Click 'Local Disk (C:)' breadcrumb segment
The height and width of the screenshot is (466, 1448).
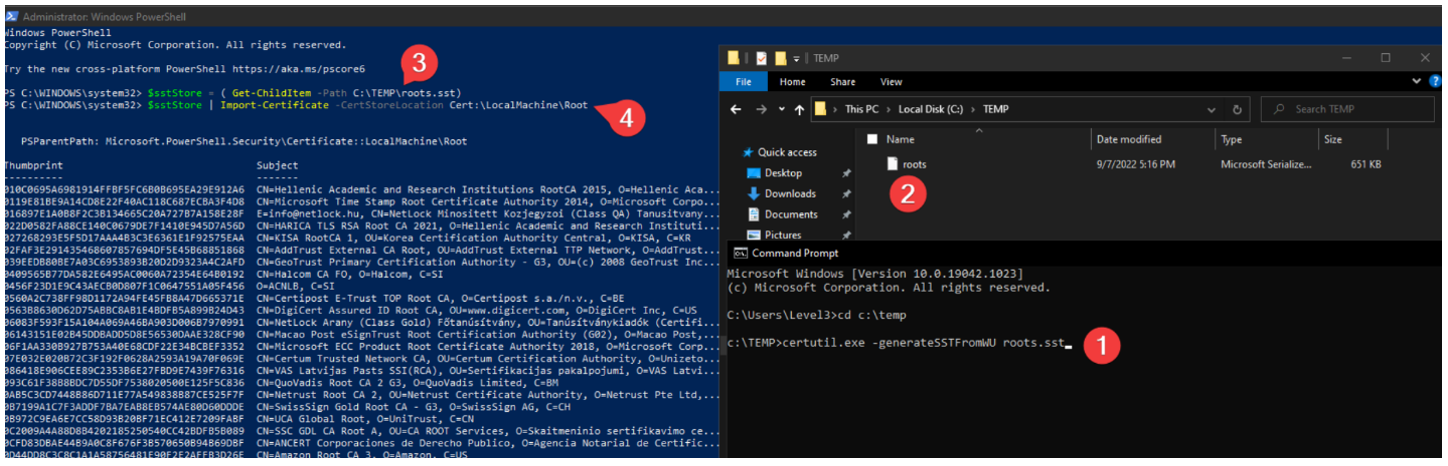(x=932, y=110)
